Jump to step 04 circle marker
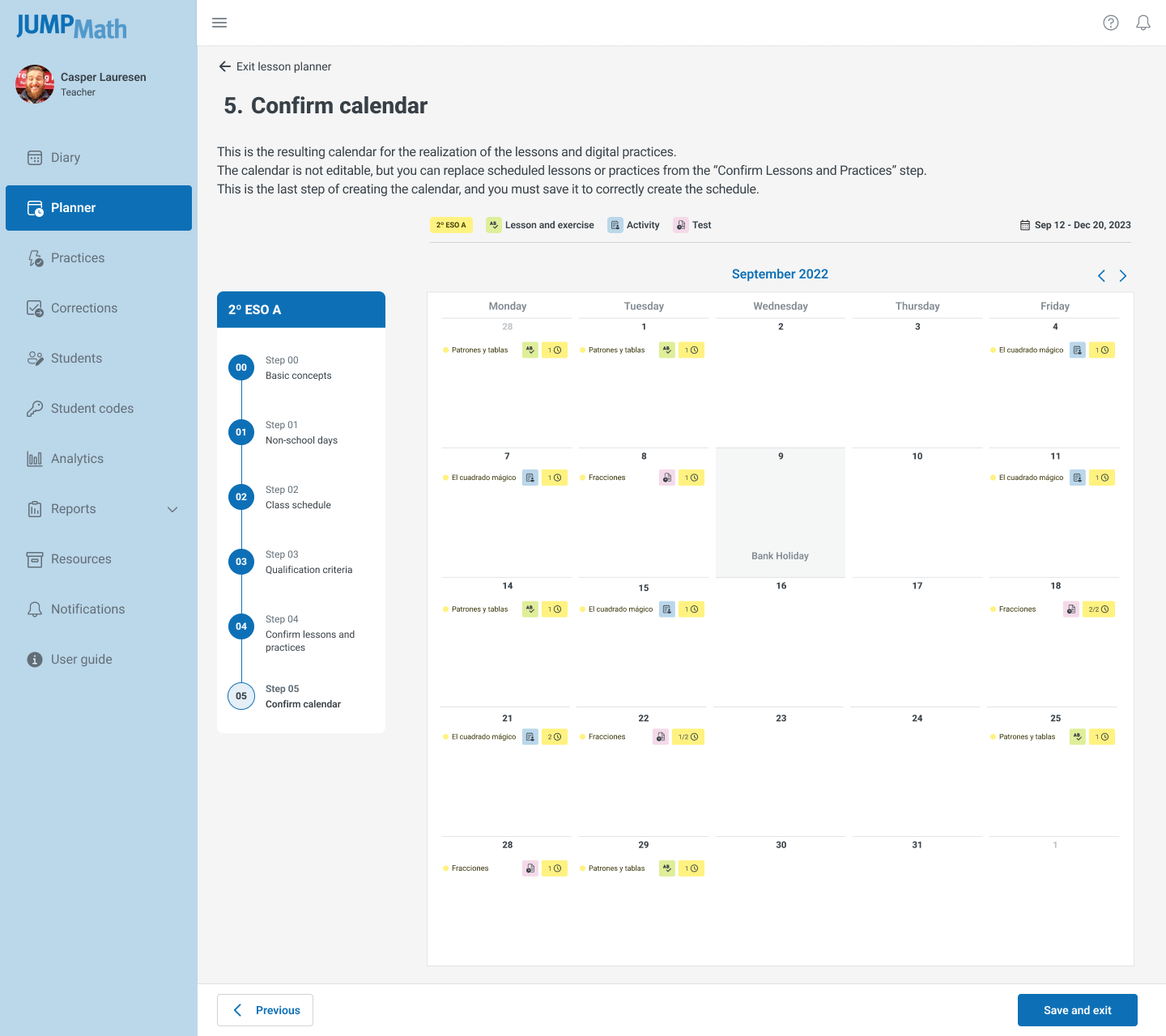1166x1036 pixels. click(241, 626)
